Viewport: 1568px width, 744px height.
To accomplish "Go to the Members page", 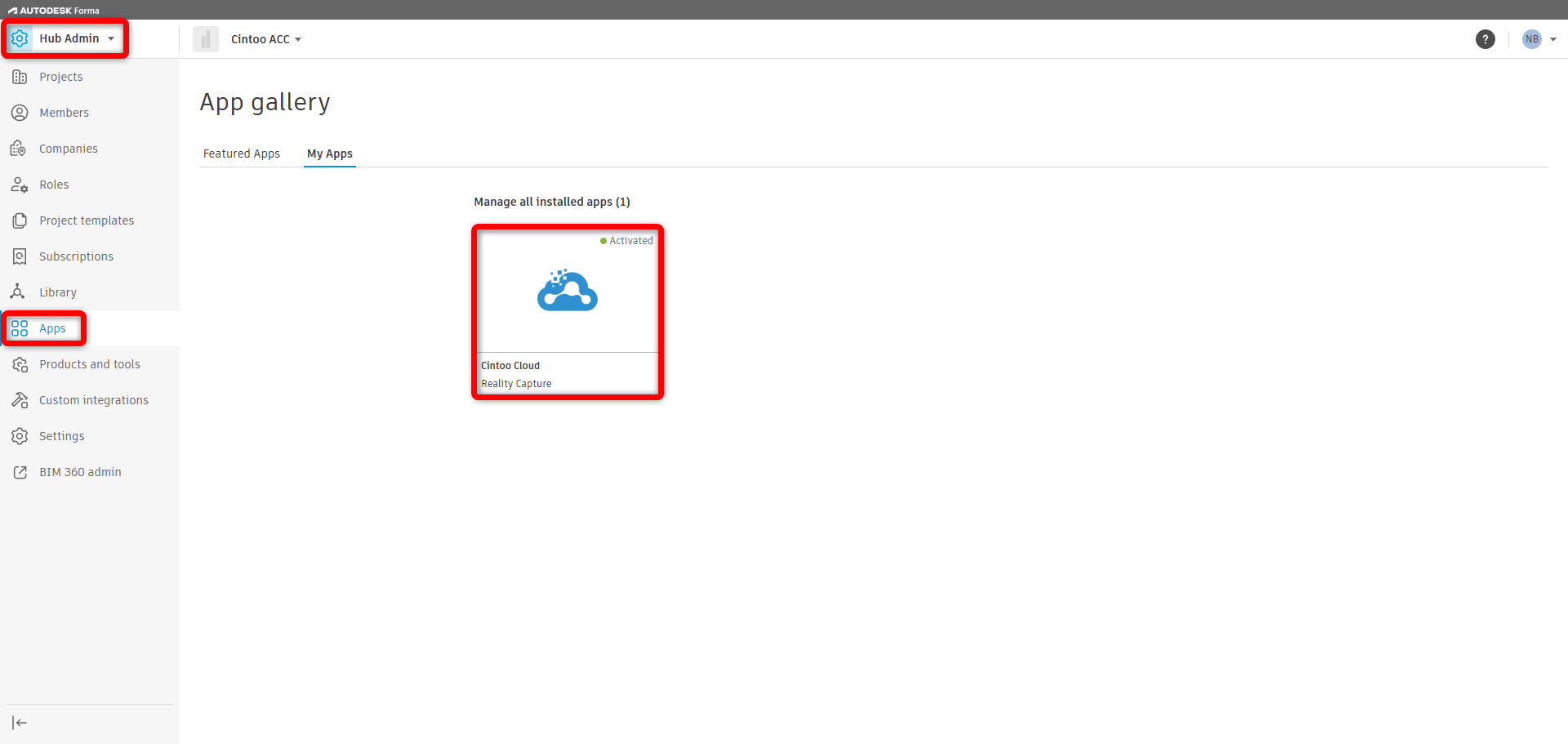I will 65,113.
